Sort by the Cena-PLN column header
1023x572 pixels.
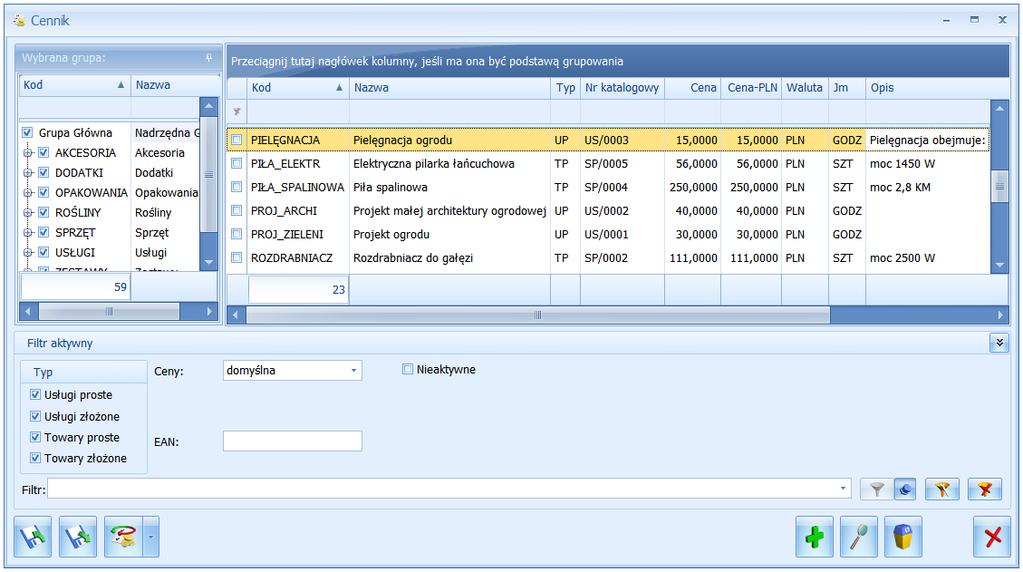pos(751,87)
